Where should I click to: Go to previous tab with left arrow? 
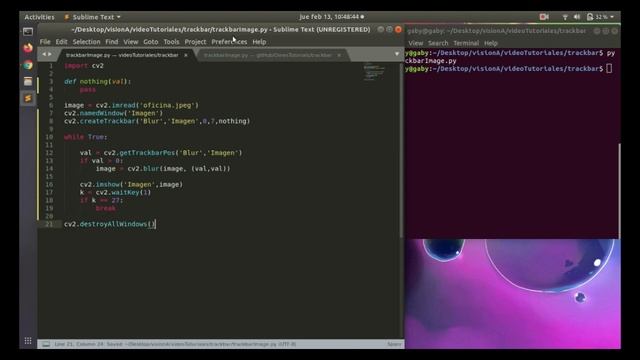(44, 54)
